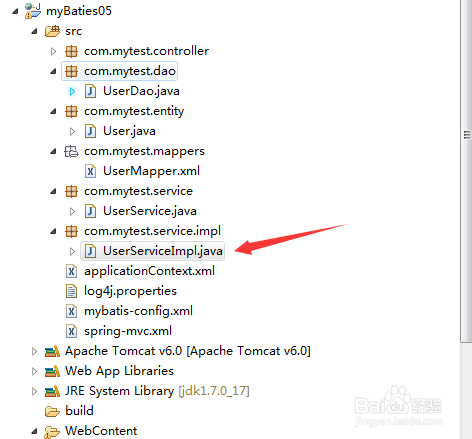Screen dimensions: 472x439
Task: Select UserMapper.xml file name
Action: click(151, 171)
